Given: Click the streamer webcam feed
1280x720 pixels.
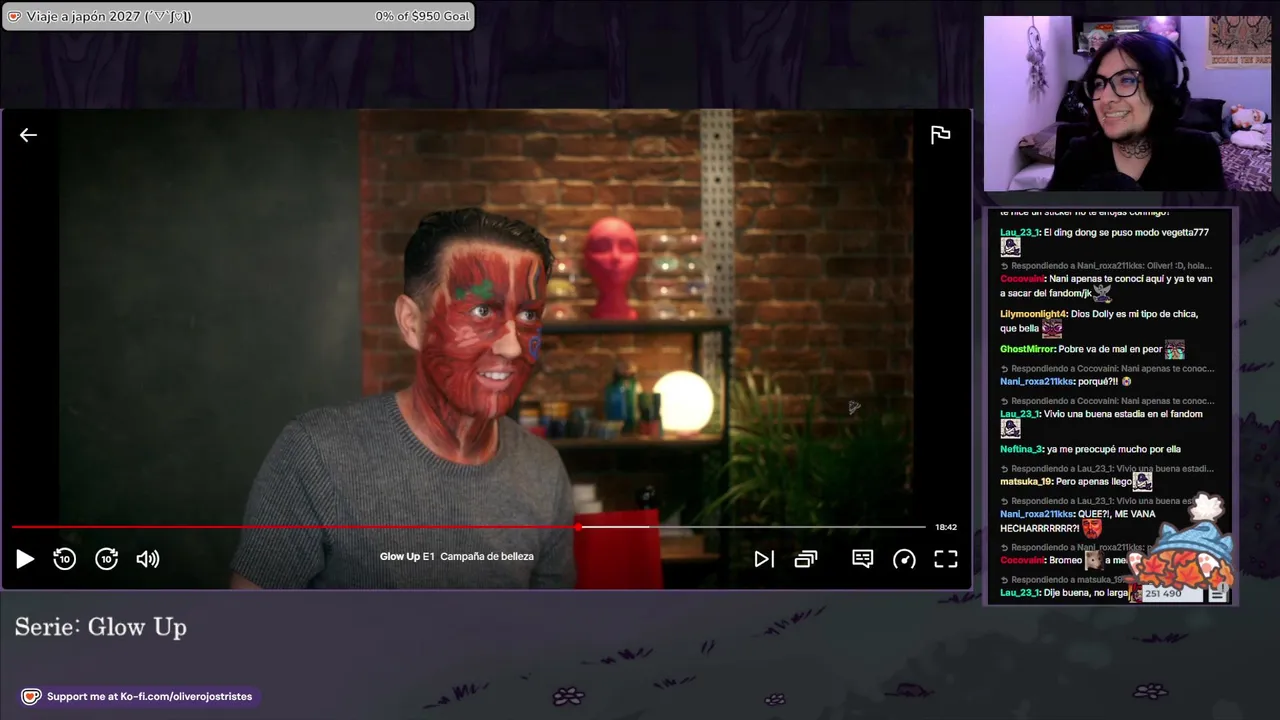Looking at the screenshot, I should point(1127,103).
